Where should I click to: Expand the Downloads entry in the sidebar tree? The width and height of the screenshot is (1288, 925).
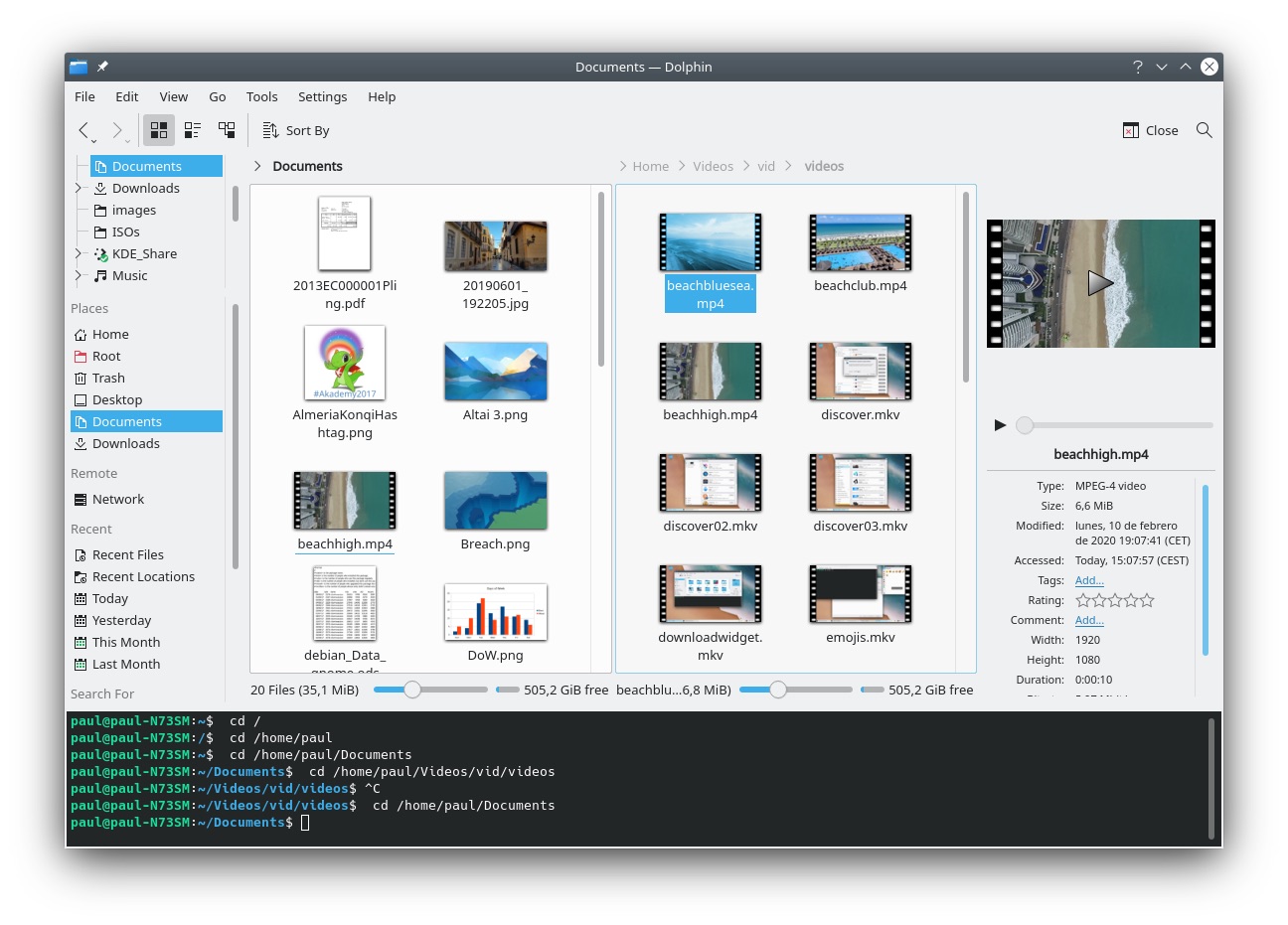coord(79,188)
